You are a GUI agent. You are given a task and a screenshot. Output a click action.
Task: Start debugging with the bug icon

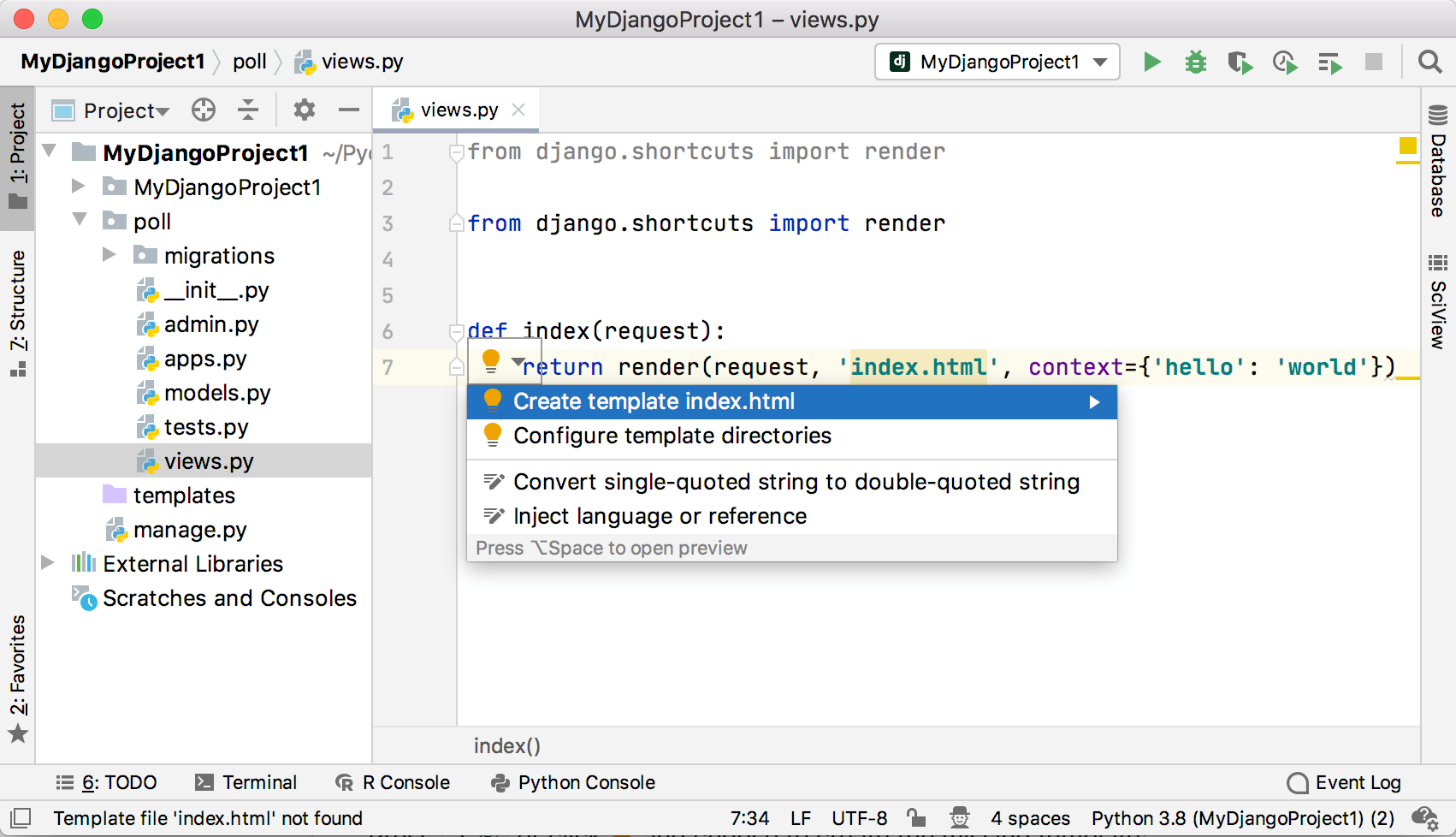tap(1195, 62)
